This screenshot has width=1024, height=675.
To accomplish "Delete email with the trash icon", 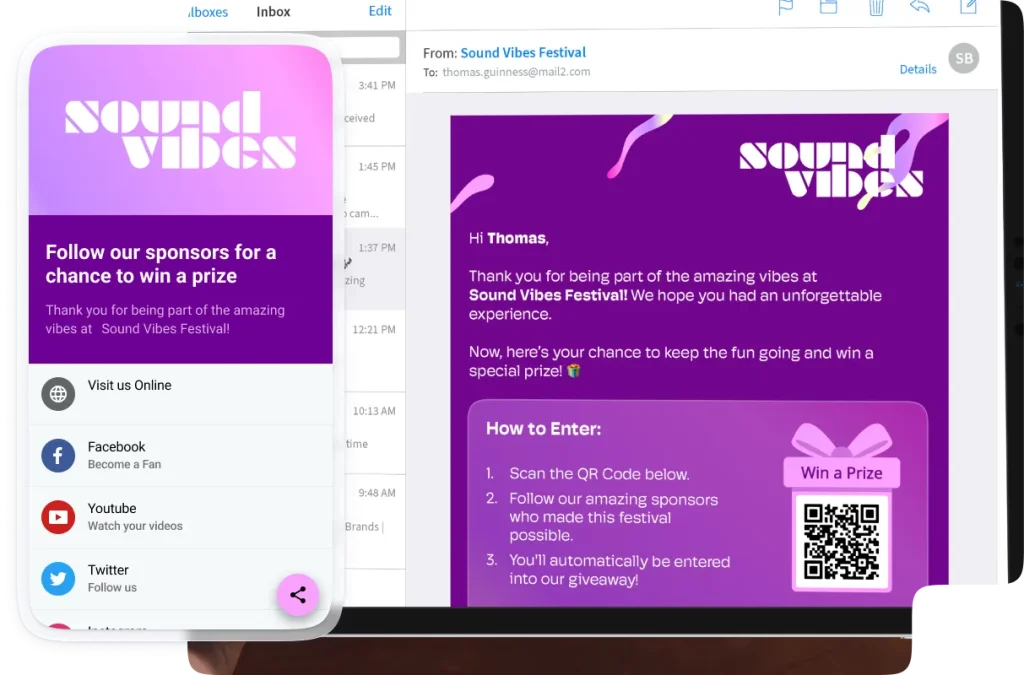I will pos(876,8).
